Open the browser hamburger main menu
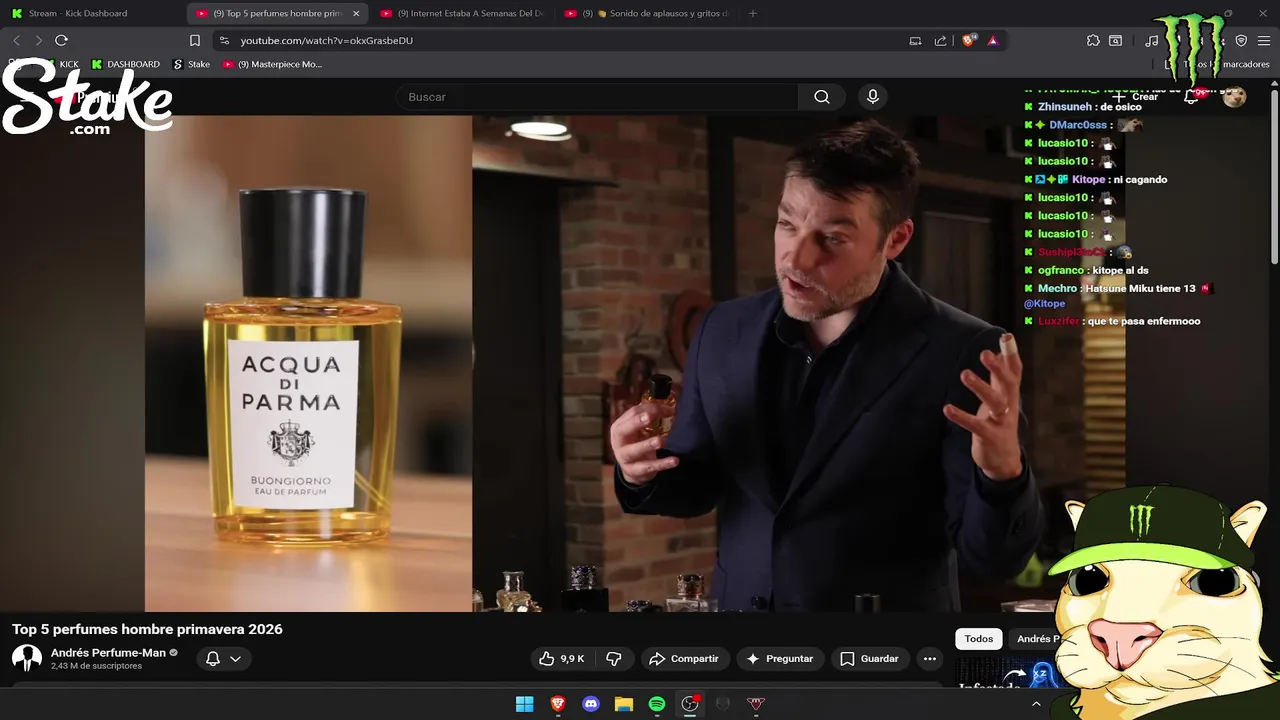Viewport: 1280px width, 720px height. click(x=1264, y=40)
